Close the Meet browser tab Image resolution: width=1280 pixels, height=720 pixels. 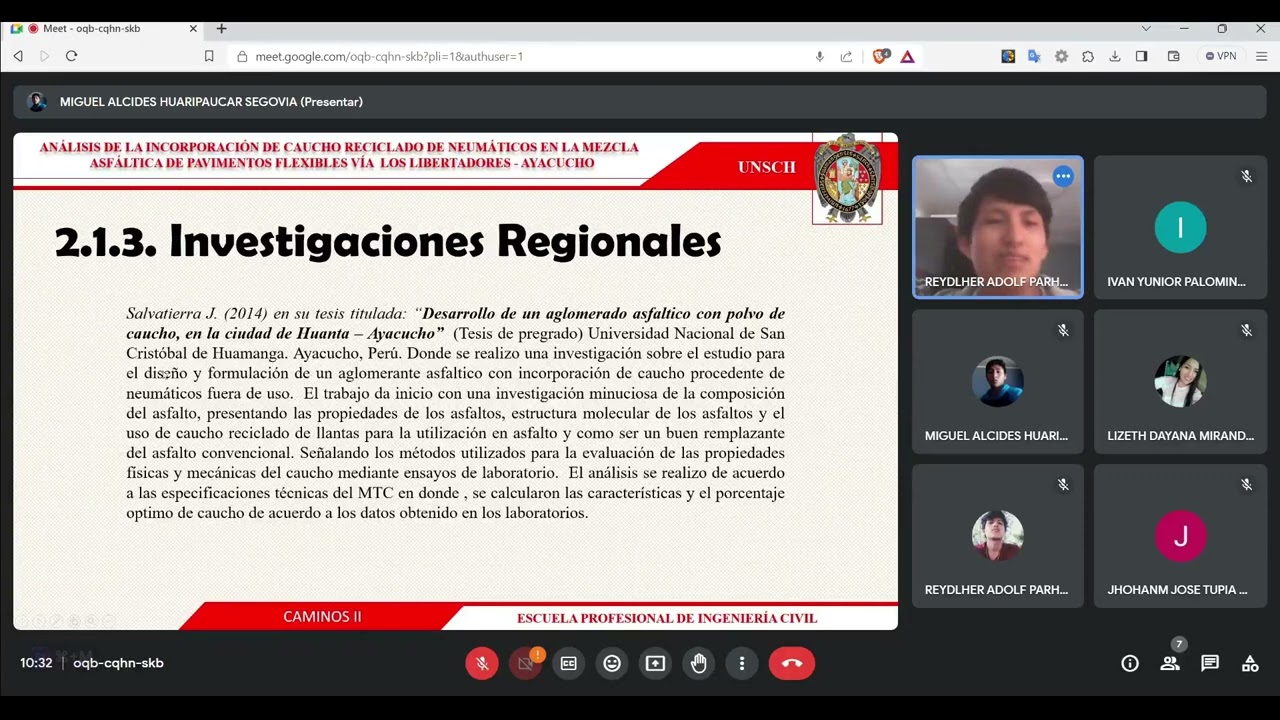pyautogui.click(x=193, y=29)
